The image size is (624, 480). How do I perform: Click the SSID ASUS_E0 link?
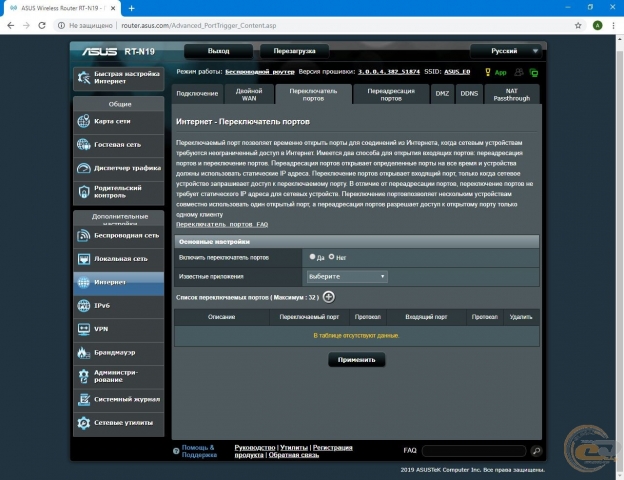(457, 72)
